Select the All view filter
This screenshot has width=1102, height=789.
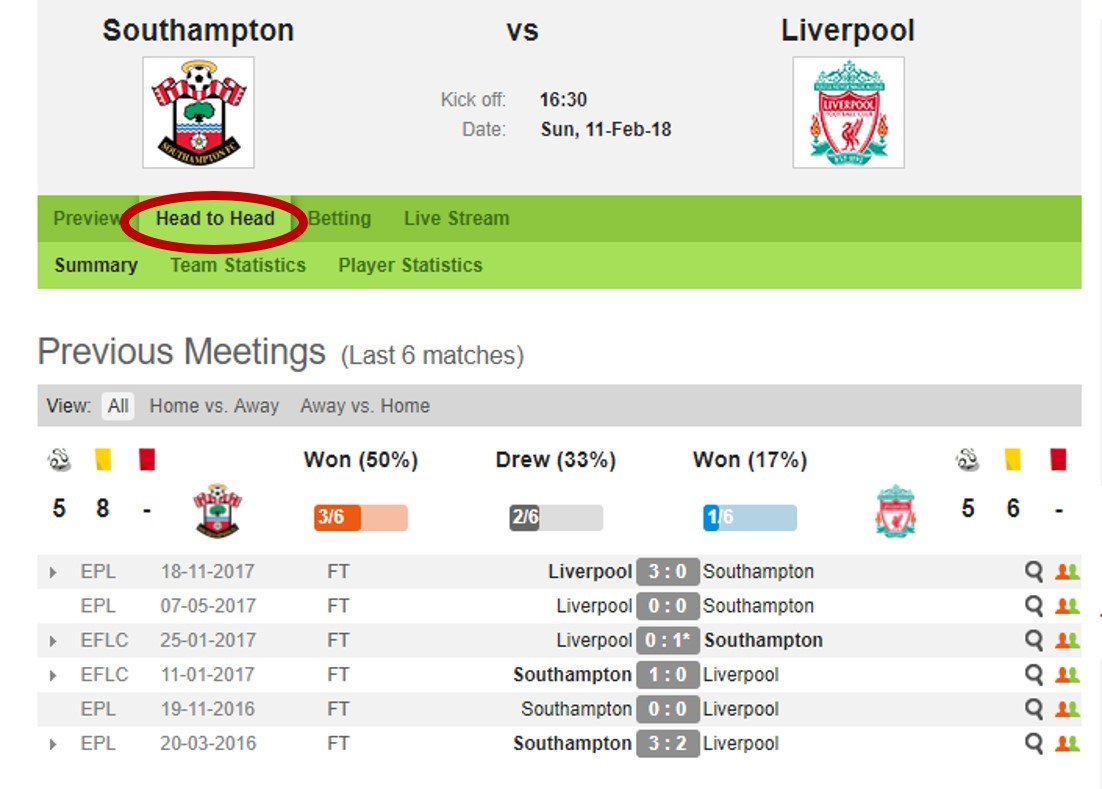tap(117, 406)
